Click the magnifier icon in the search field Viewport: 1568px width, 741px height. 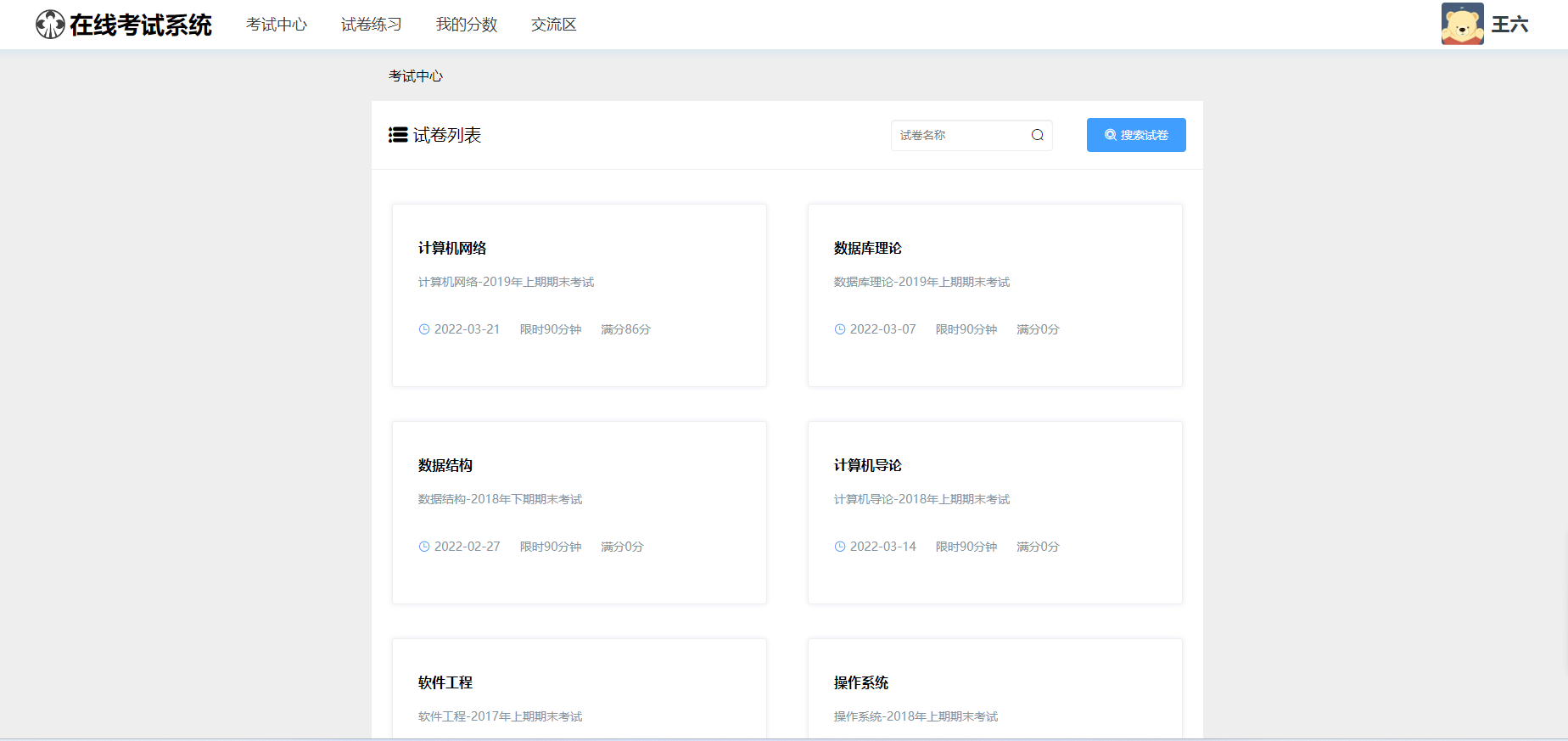(1037, 135)
